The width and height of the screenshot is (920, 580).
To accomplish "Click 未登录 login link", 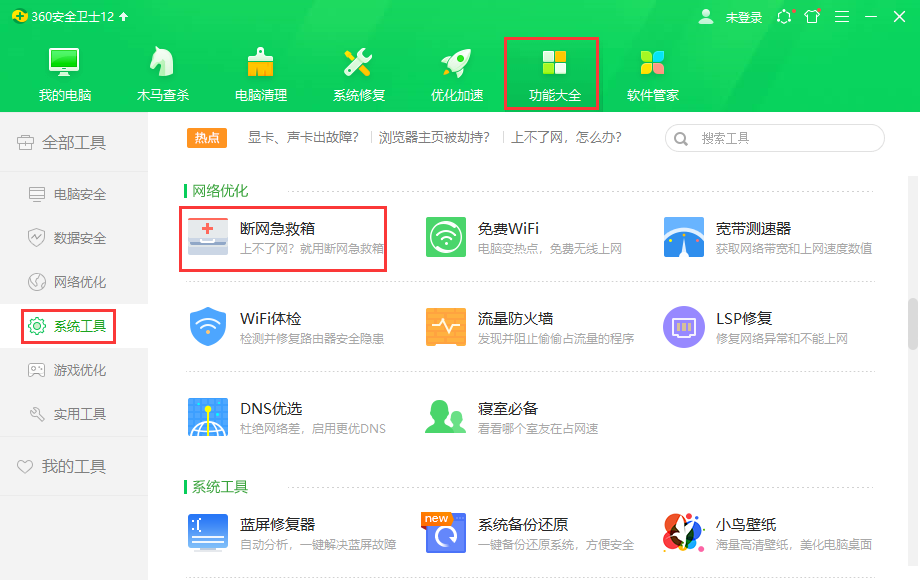I will pyautogui.click(x=743, y=18).
